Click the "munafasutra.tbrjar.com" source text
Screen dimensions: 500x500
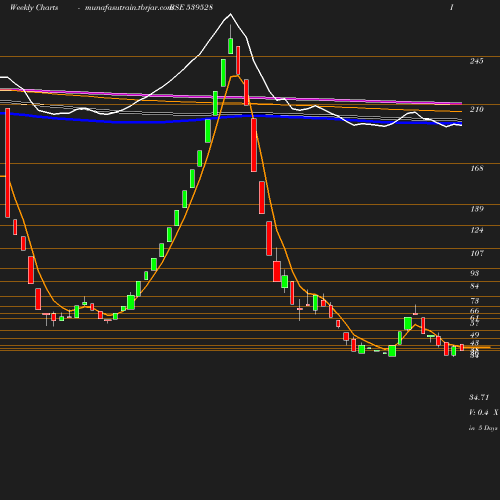128,7
